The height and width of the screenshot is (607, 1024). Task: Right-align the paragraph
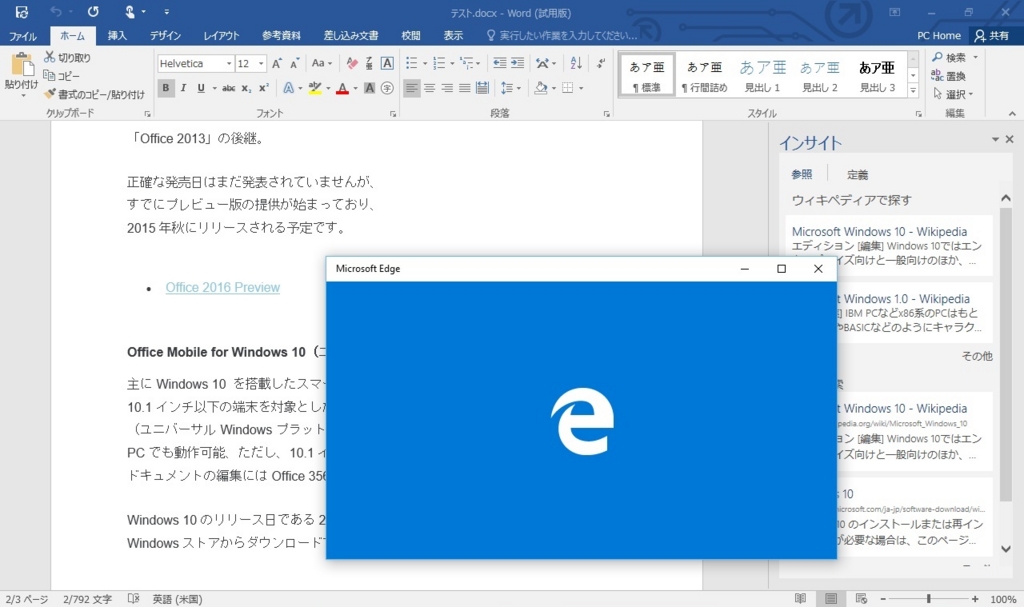(x=447, y=88)
